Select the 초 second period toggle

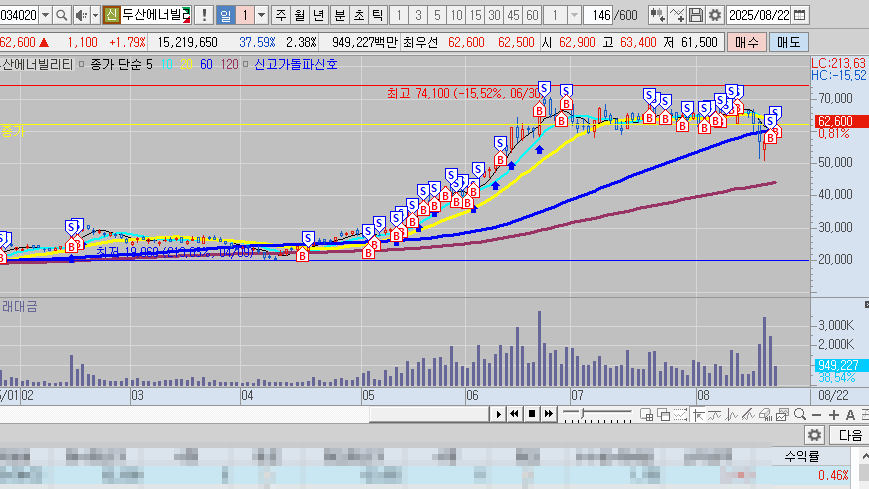[x=359, y=15]
